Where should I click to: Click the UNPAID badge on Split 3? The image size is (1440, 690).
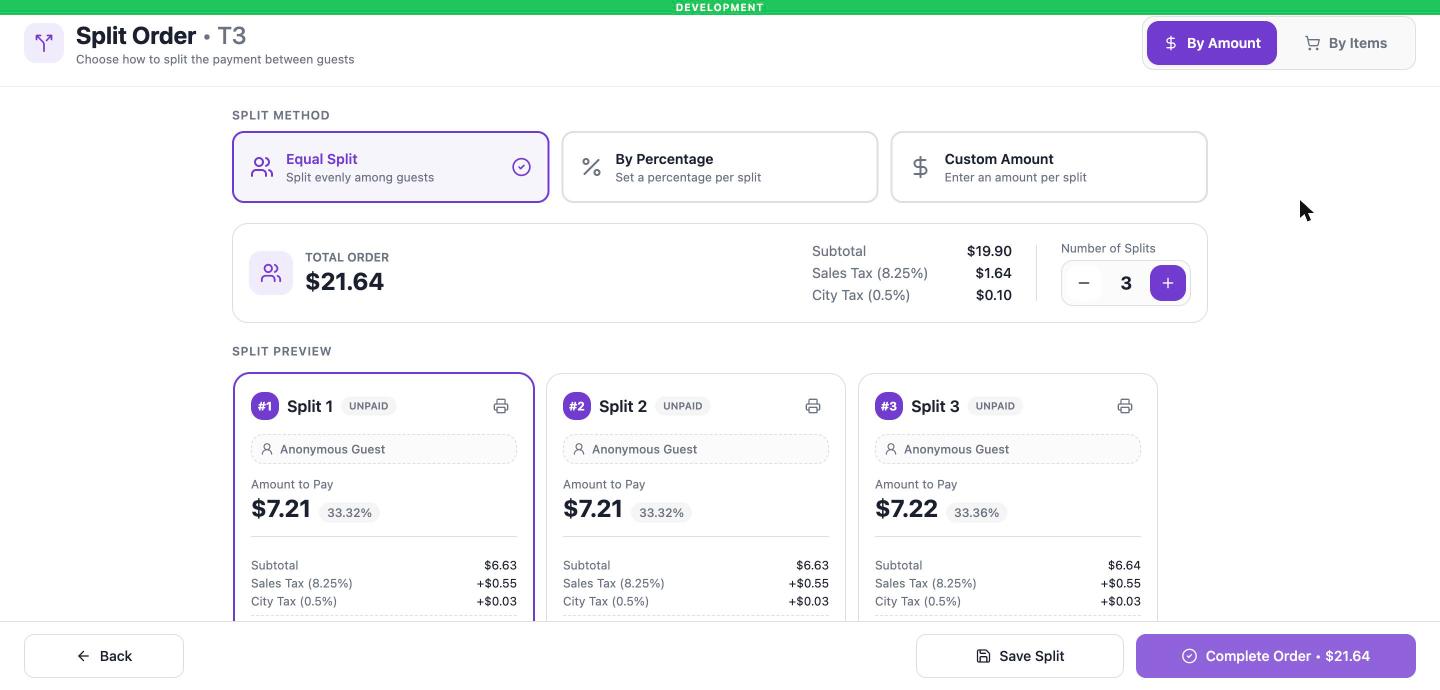click(x=995, y=406)
